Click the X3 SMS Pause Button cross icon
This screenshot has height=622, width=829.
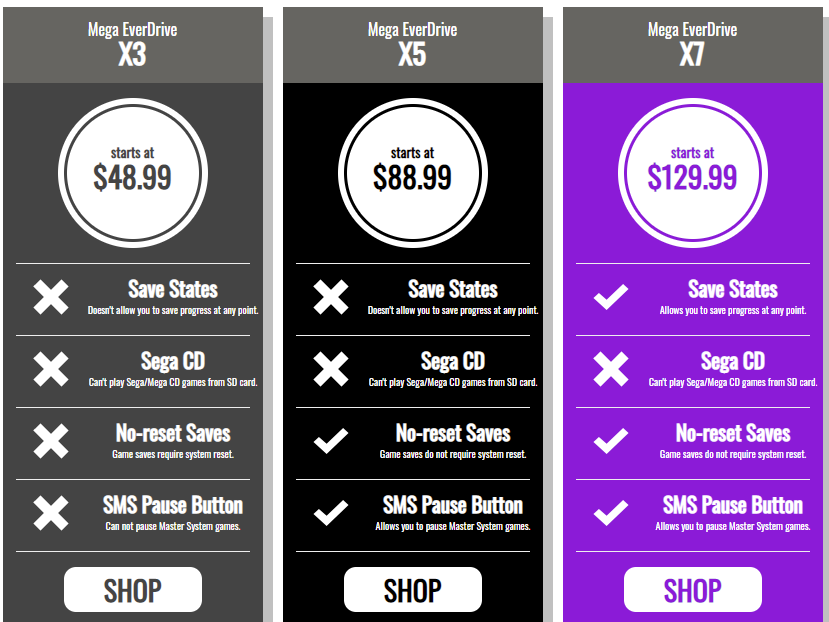(x=51, y=514)
